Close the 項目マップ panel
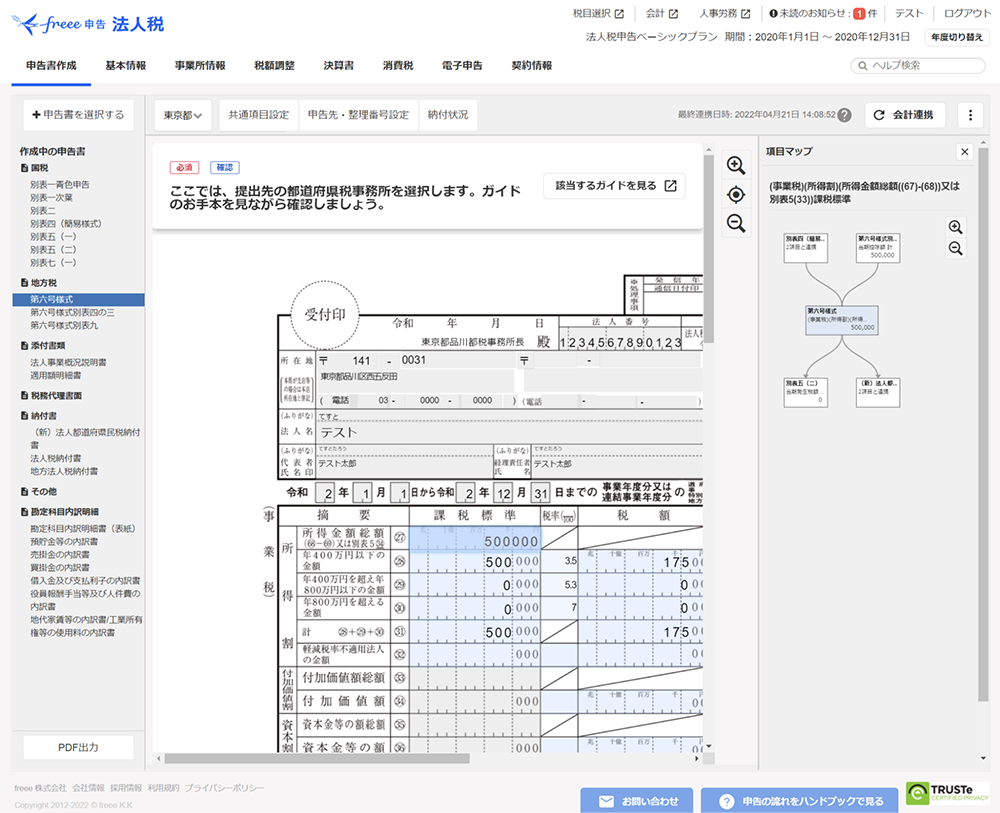The height and width of the screenshot is (813, 1000). coord(964,152)
